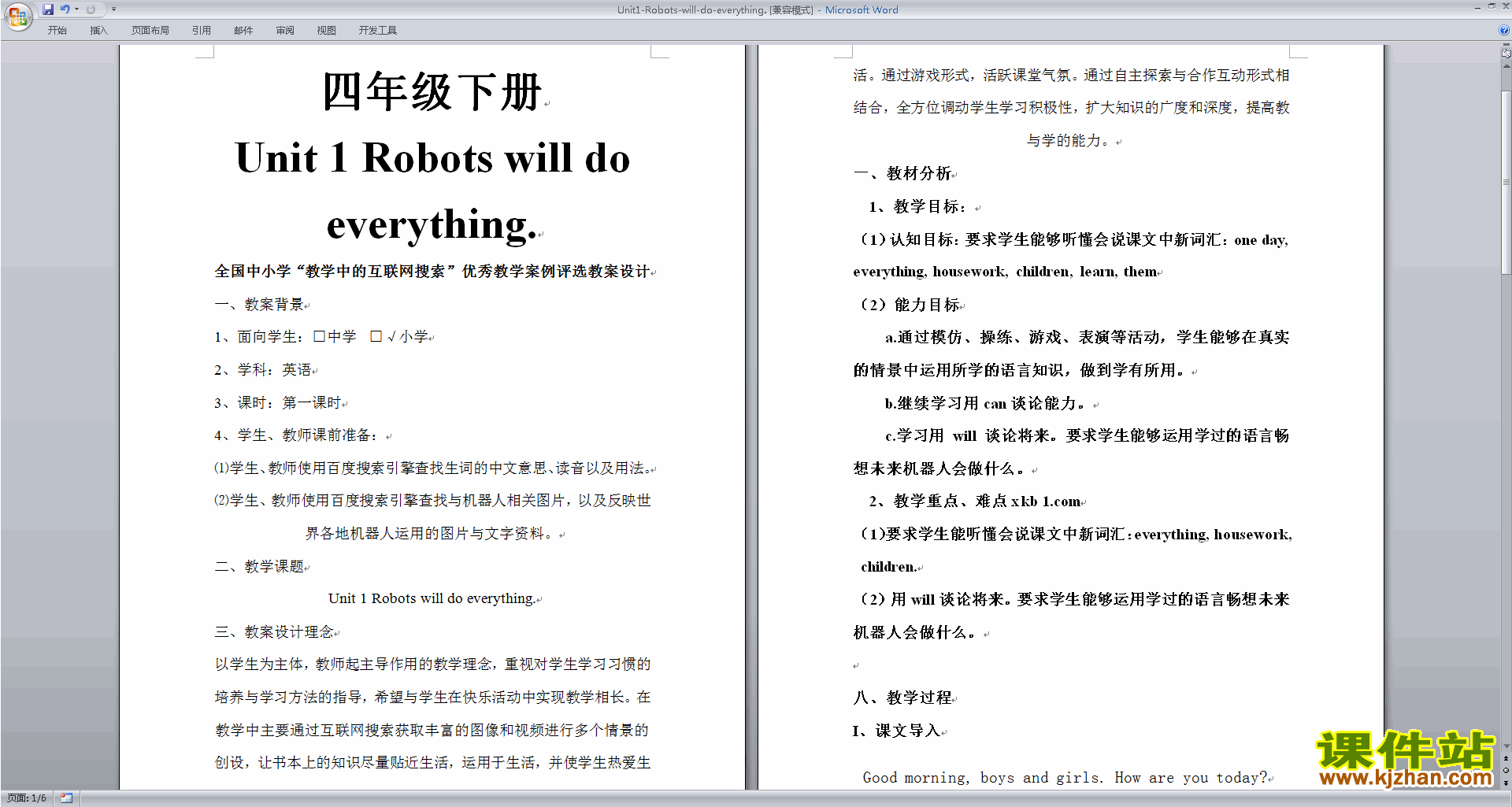This screenshot has width=1512, height=807.
Task: Click the 页面: 1/6 status bar indicator
Action: (27, 798)
